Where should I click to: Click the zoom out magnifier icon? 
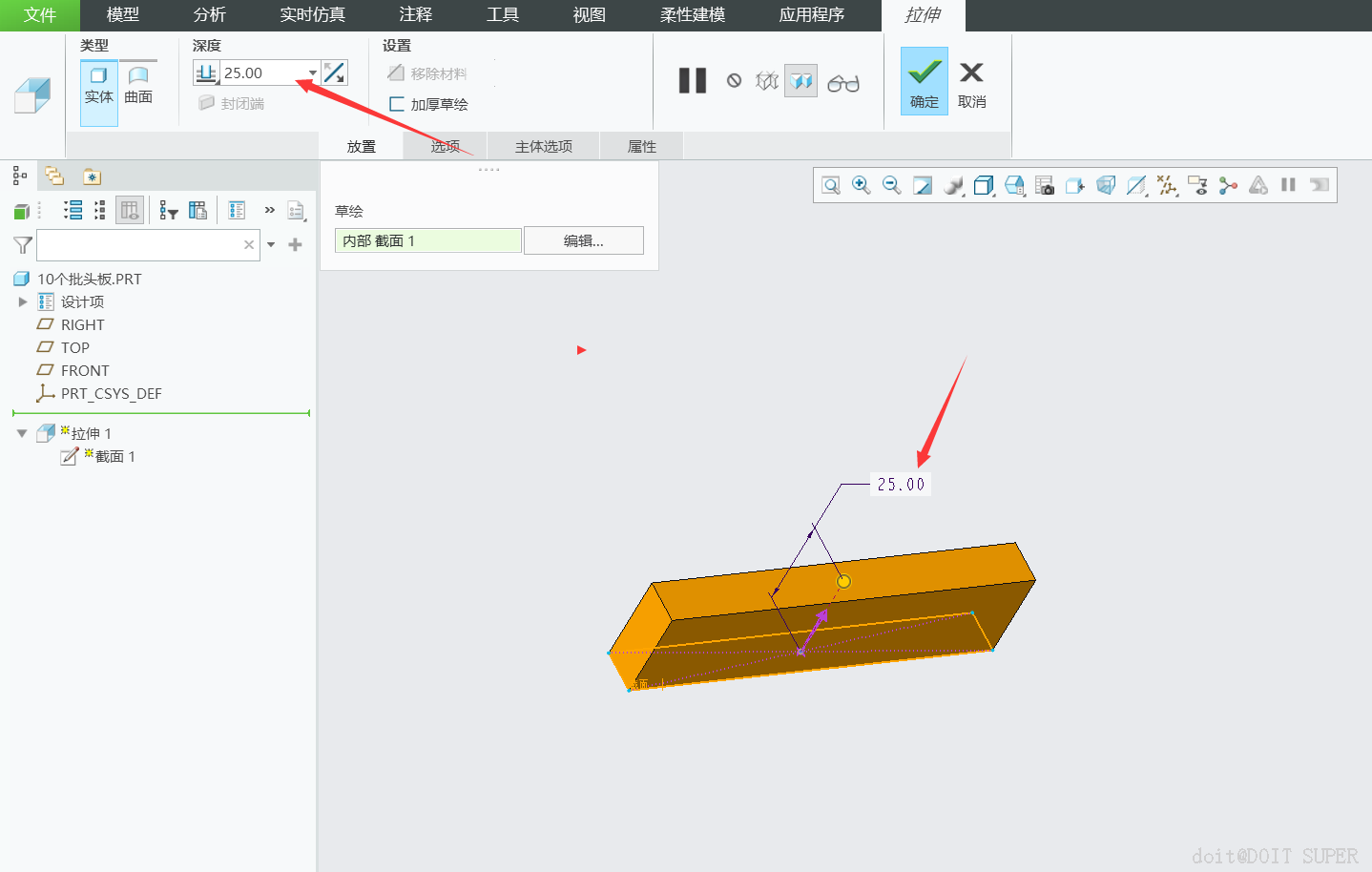tap(891, 185)
